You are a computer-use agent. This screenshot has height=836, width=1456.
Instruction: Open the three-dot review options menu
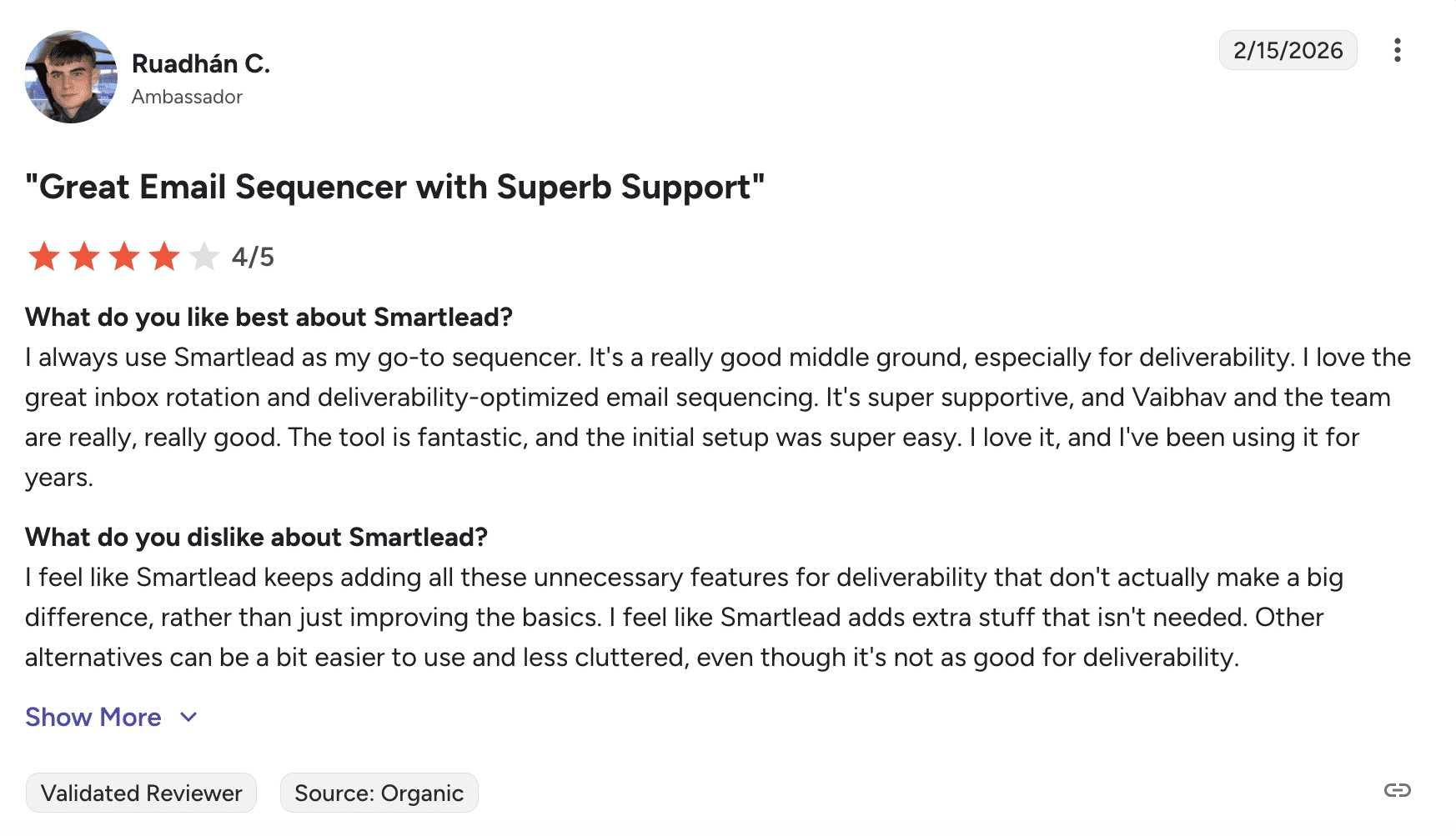1397,51
